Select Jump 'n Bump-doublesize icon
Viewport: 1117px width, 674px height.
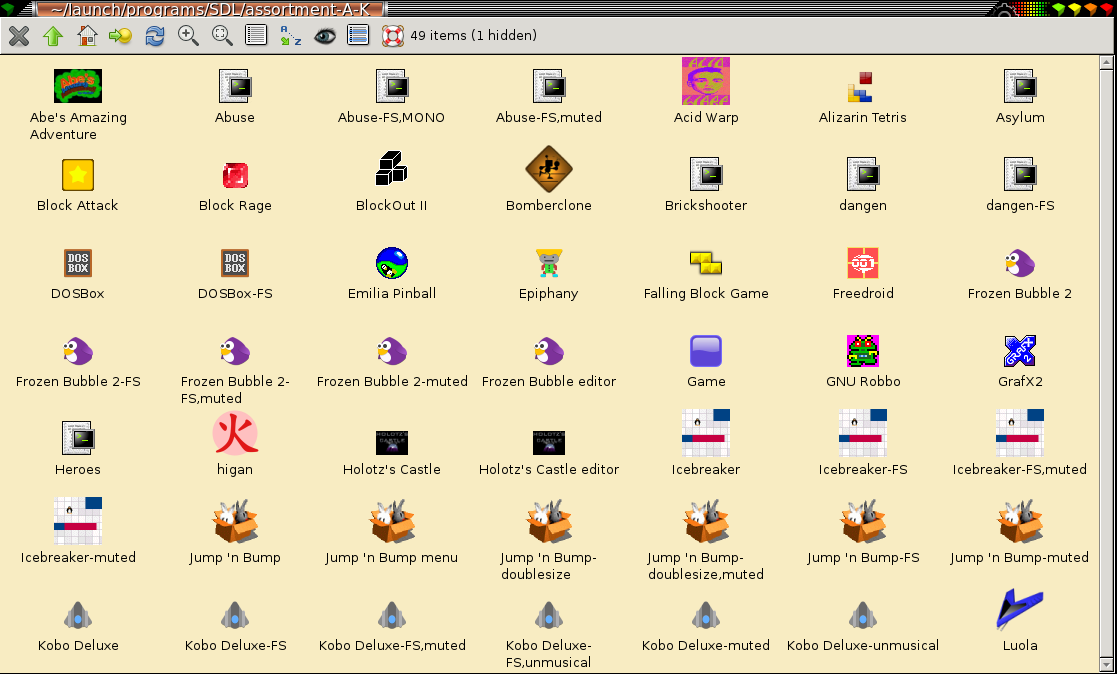tap(549, 522)
